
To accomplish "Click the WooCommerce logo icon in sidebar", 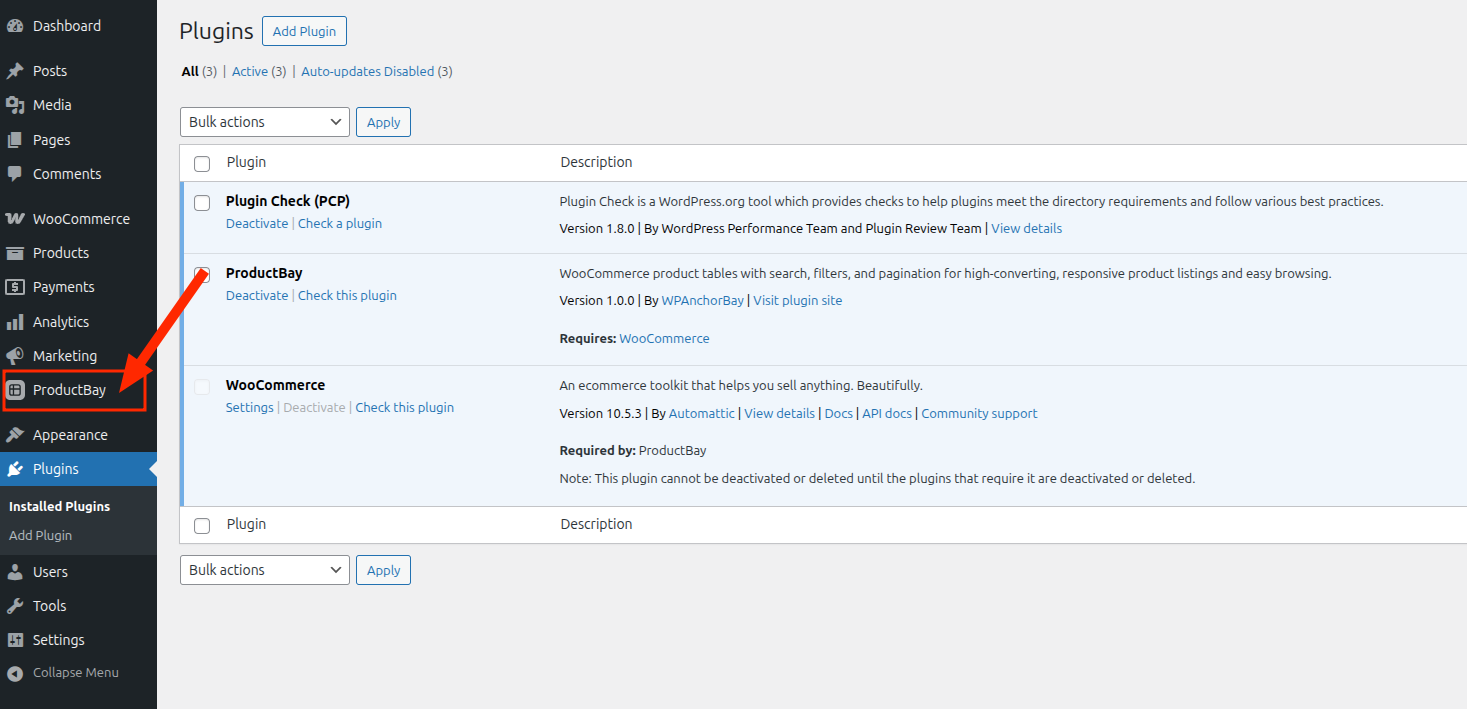I will click(x=15, y=219).
